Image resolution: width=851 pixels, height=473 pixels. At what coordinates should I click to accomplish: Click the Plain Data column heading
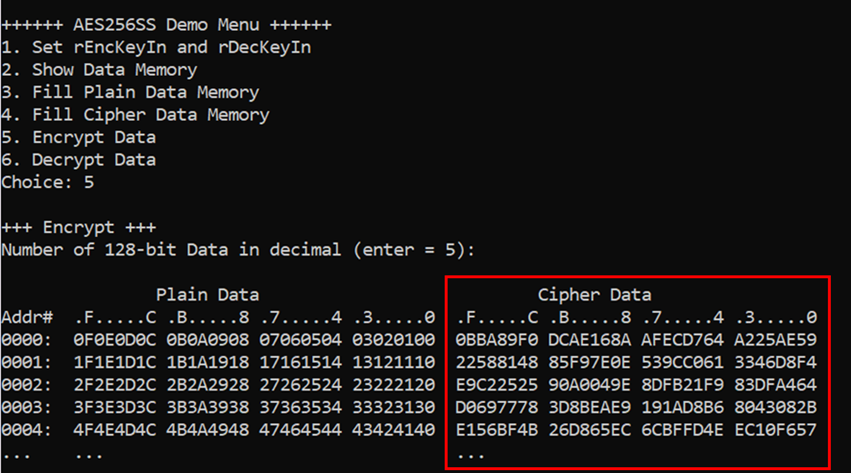pyautogui.click(x=207, y=295)
